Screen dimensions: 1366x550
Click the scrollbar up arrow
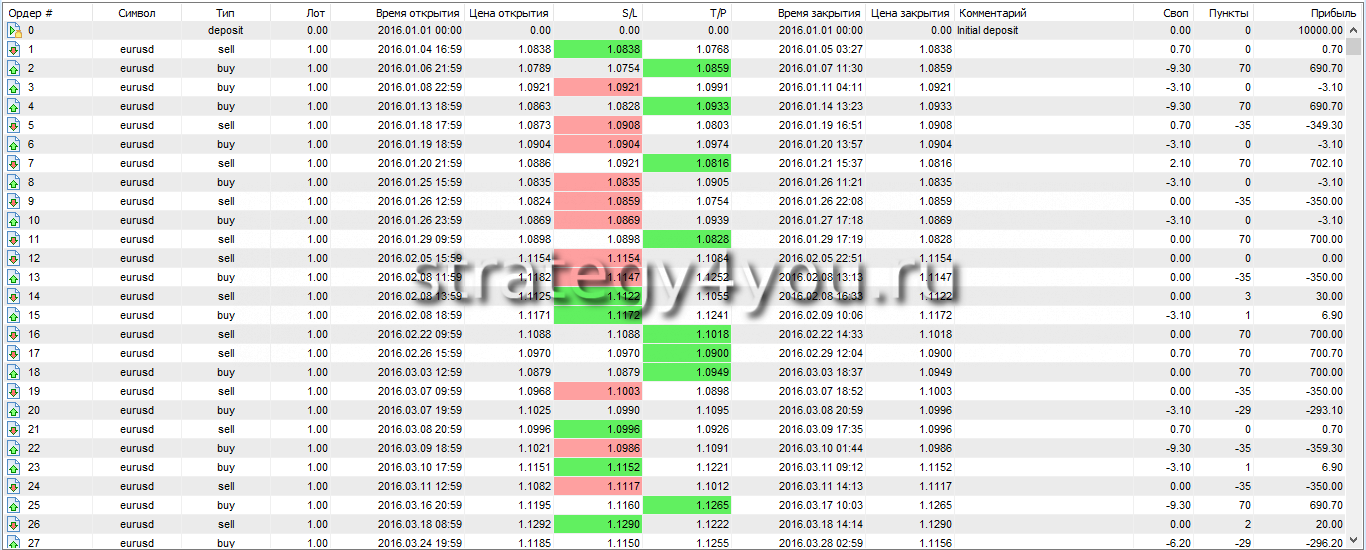[1354, 31]
